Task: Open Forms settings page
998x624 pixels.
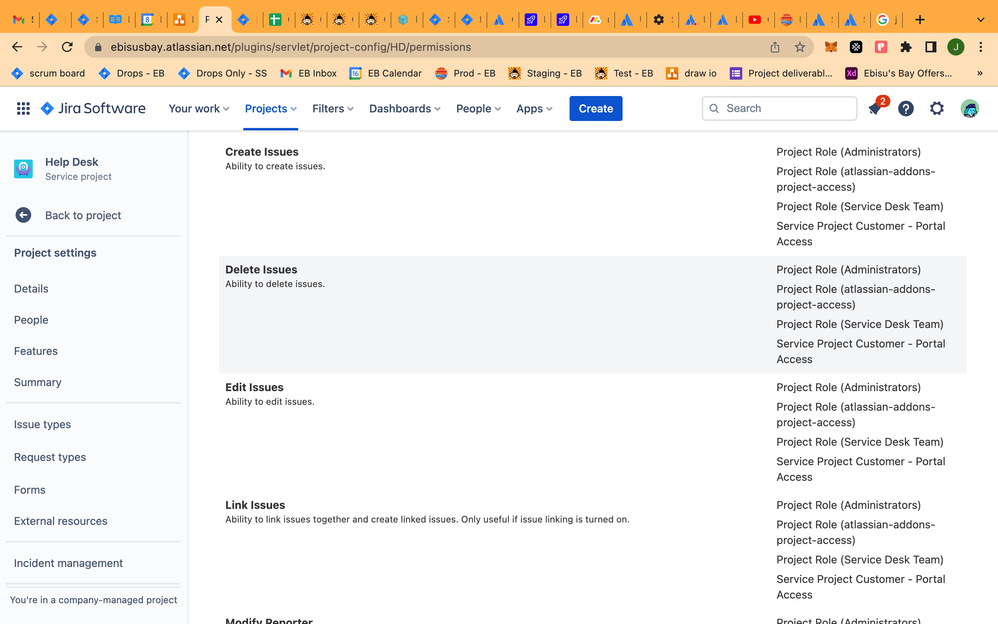Action: (x=30, y=490)
